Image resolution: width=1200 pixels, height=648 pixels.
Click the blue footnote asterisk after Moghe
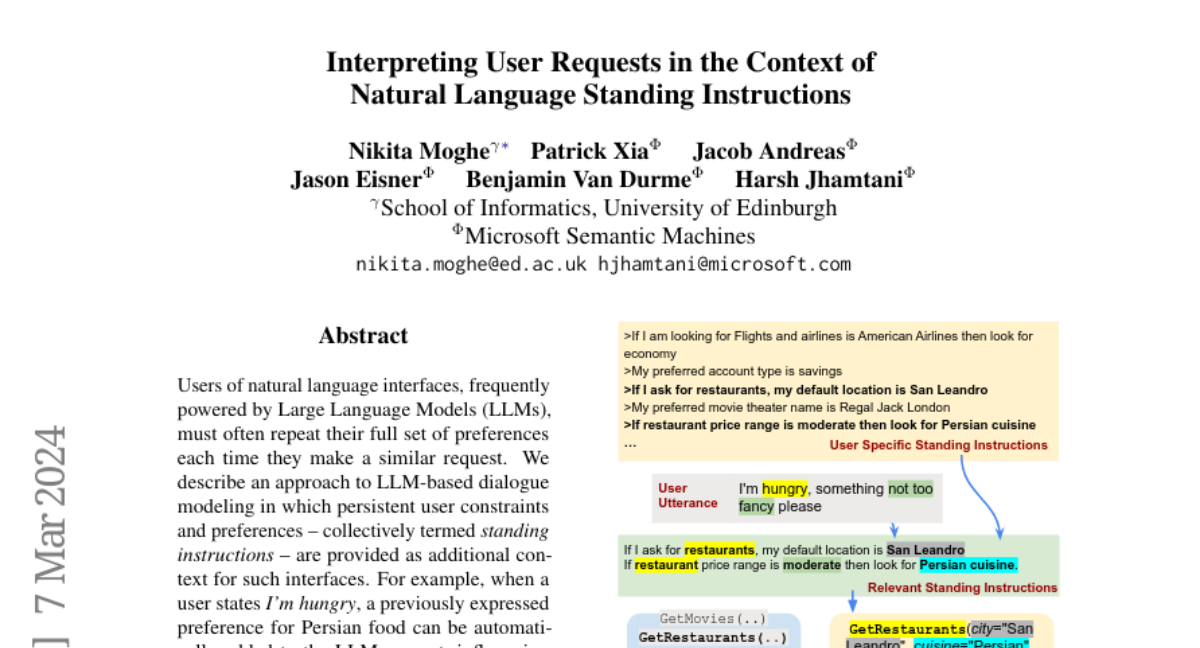(x=505, y=147)
